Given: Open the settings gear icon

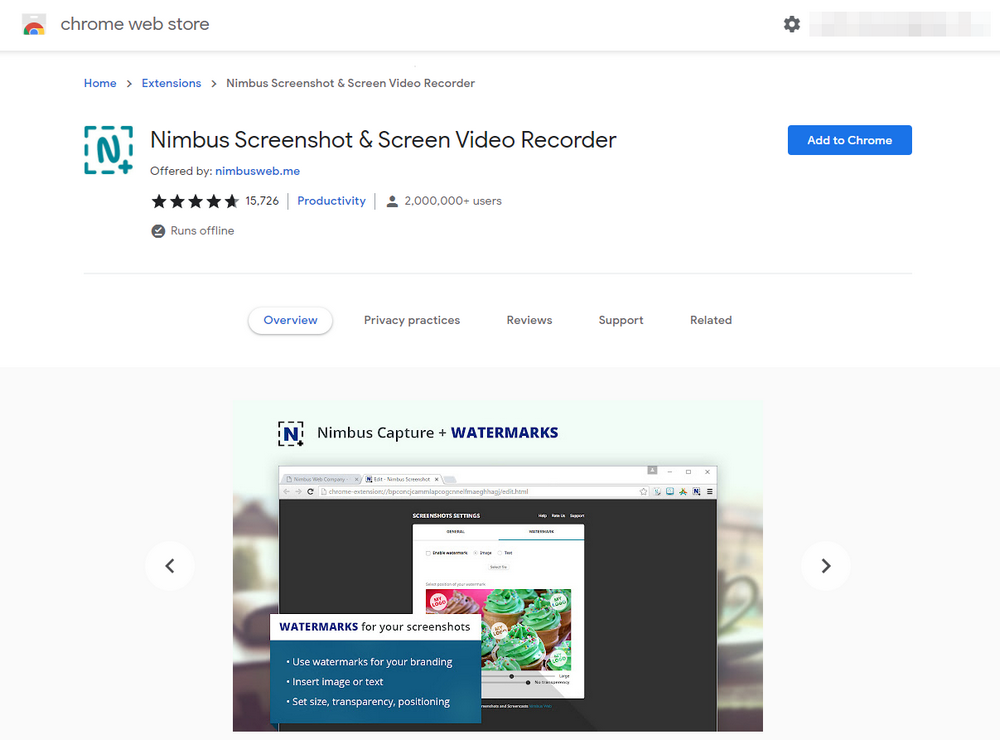Looking at the screenshot, I should 791,24.
